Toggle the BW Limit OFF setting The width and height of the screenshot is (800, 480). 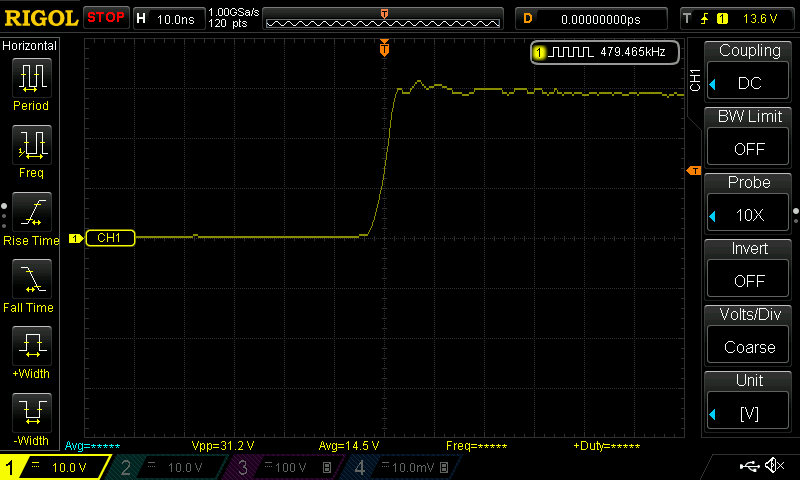pyautogui.click(x=748, y=147)
